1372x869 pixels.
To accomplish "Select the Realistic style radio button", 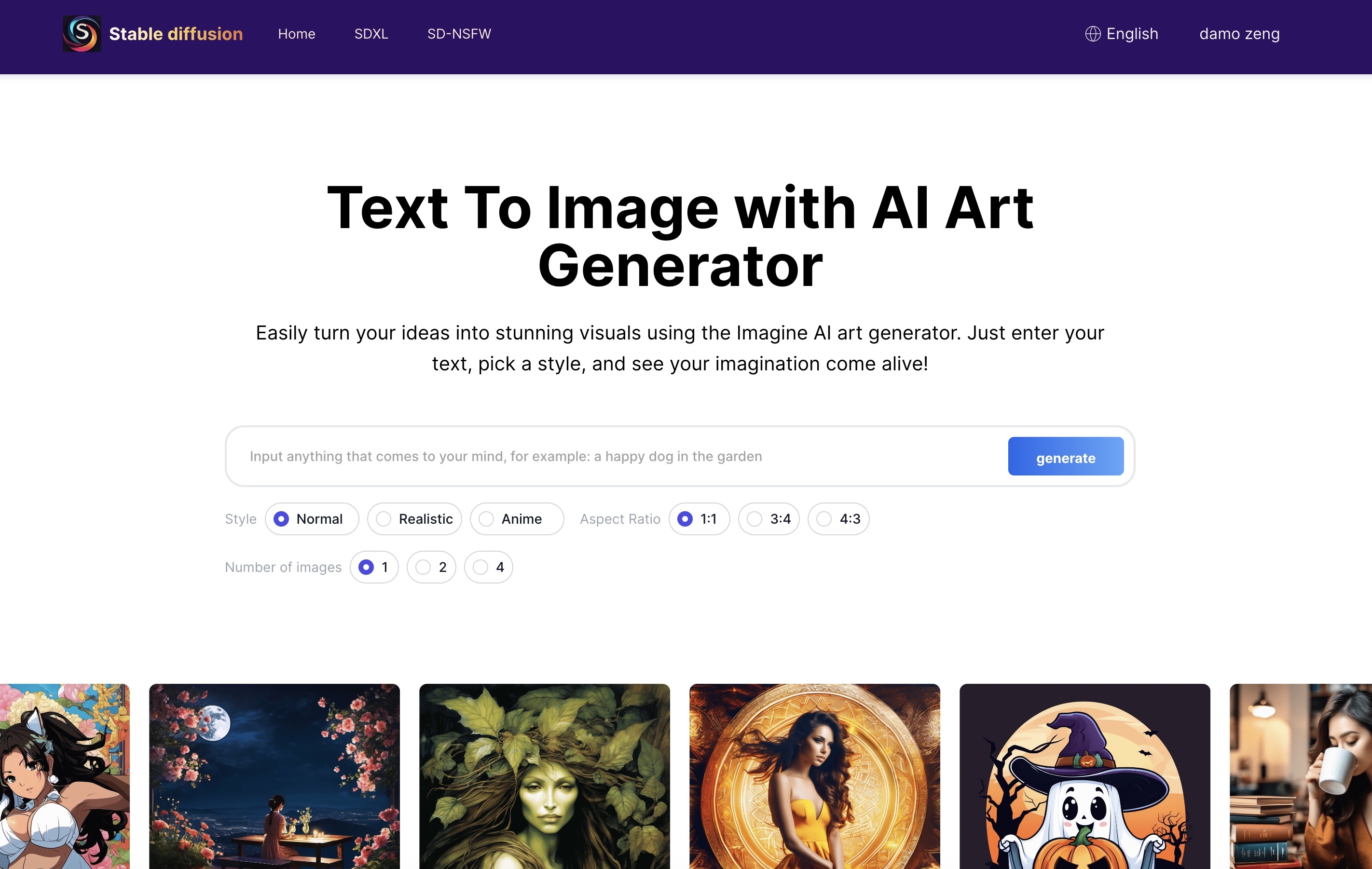I will coord(383,518).
